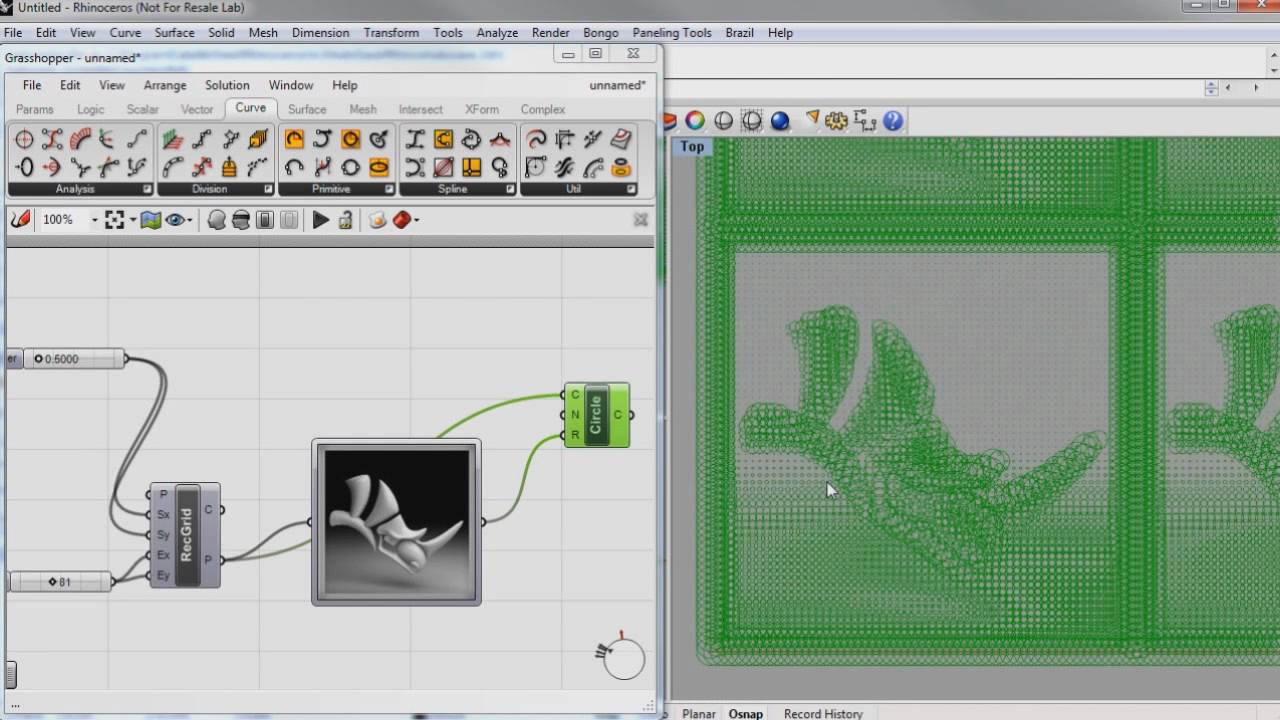This screenshot has height=720, width=1280.
Task: Toggle Record History in status bar
Action: [x=823, y=713]
